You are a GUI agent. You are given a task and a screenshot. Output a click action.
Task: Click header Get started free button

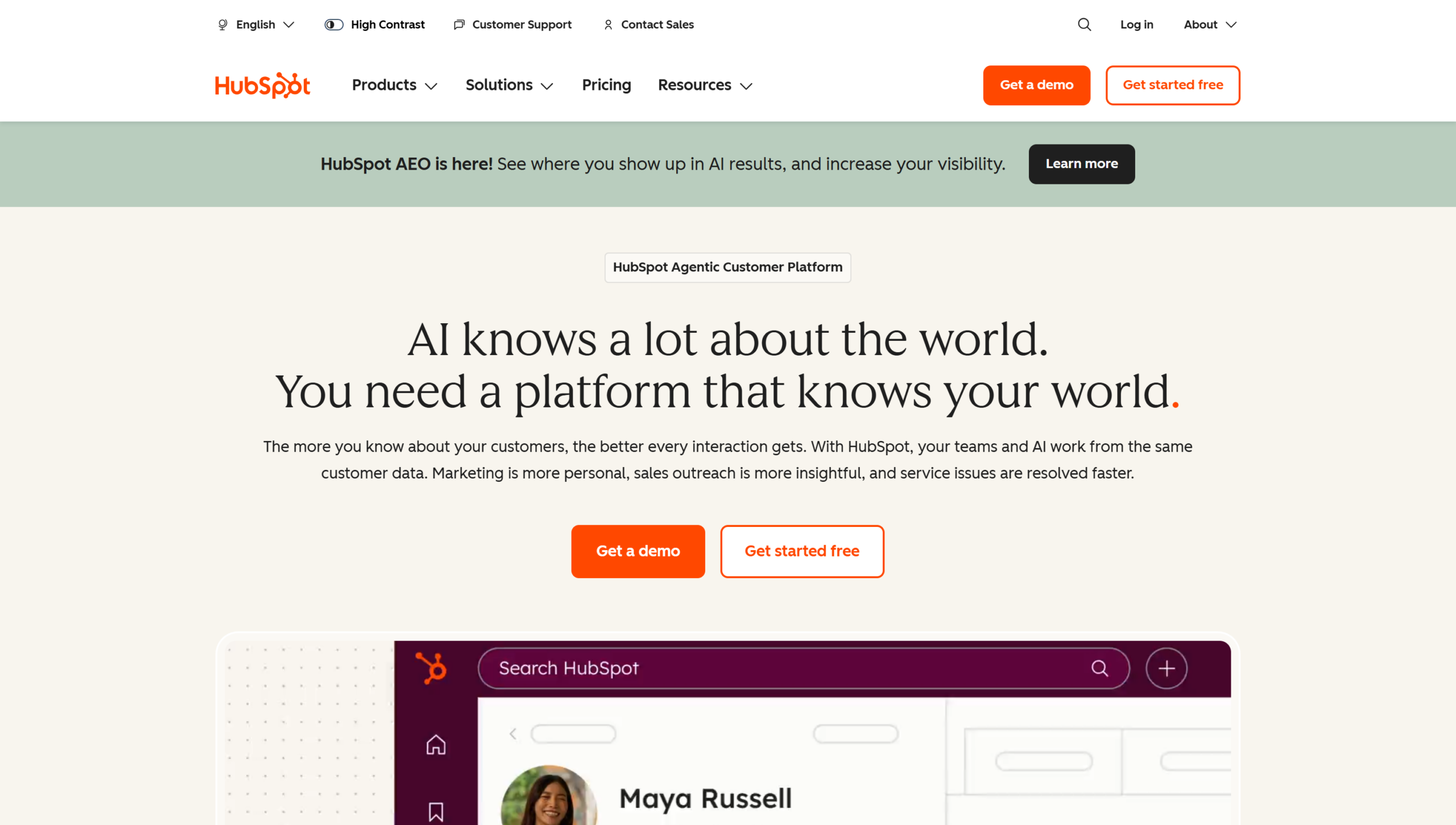[1173, 85]
